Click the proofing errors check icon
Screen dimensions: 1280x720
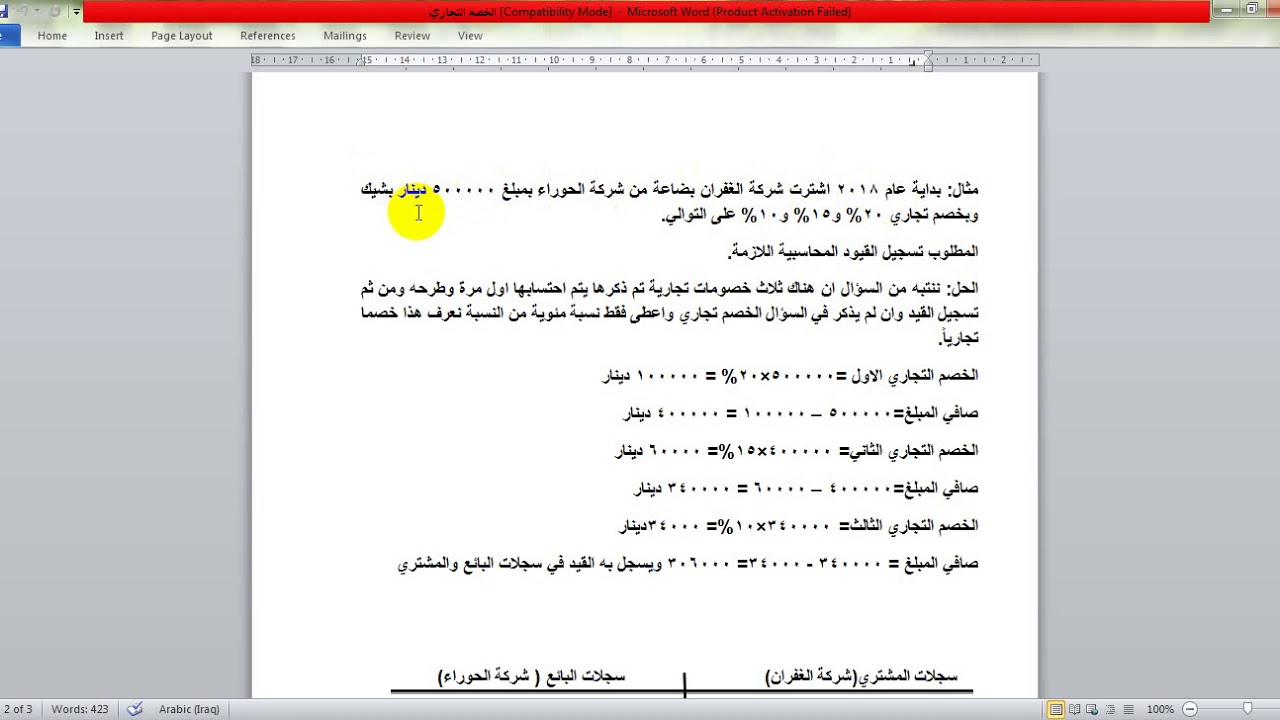[x=134, y=709]
